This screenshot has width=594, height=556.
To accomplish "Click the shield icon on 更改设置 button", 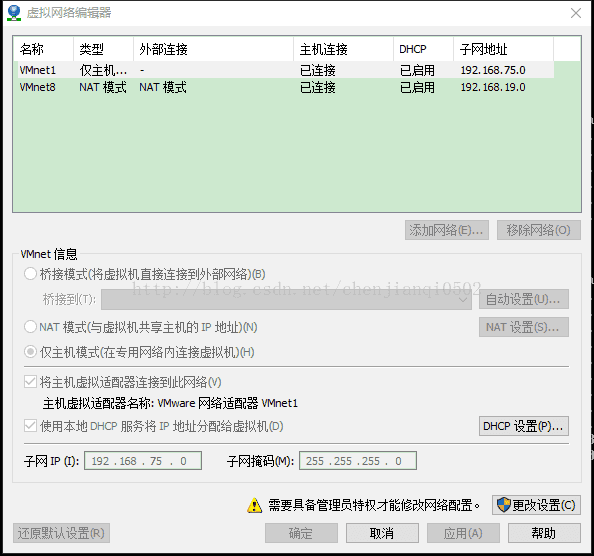I will tap(503, 505).
